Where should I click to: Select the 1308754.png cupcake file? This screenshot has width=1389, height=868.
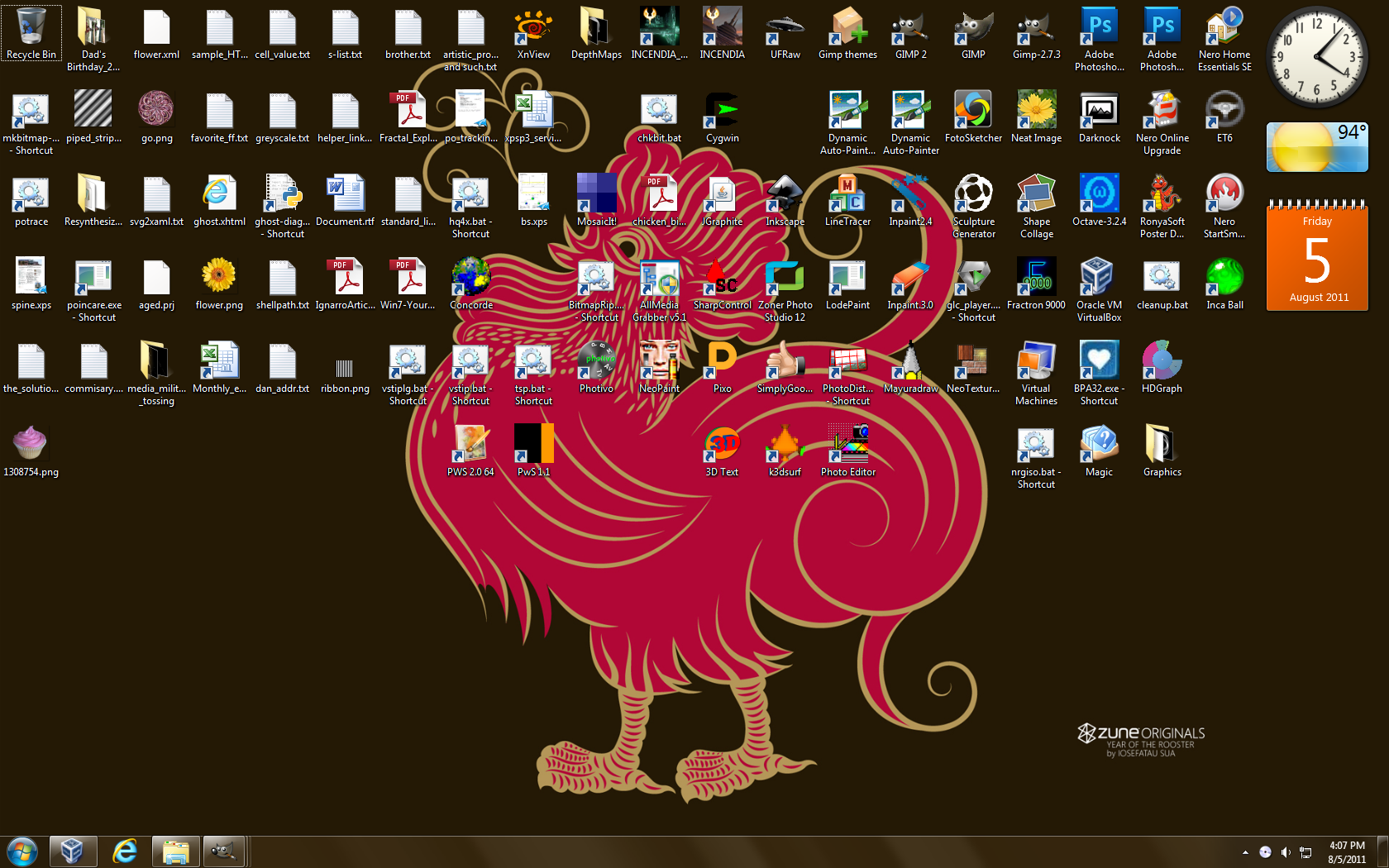click(31, 451)
